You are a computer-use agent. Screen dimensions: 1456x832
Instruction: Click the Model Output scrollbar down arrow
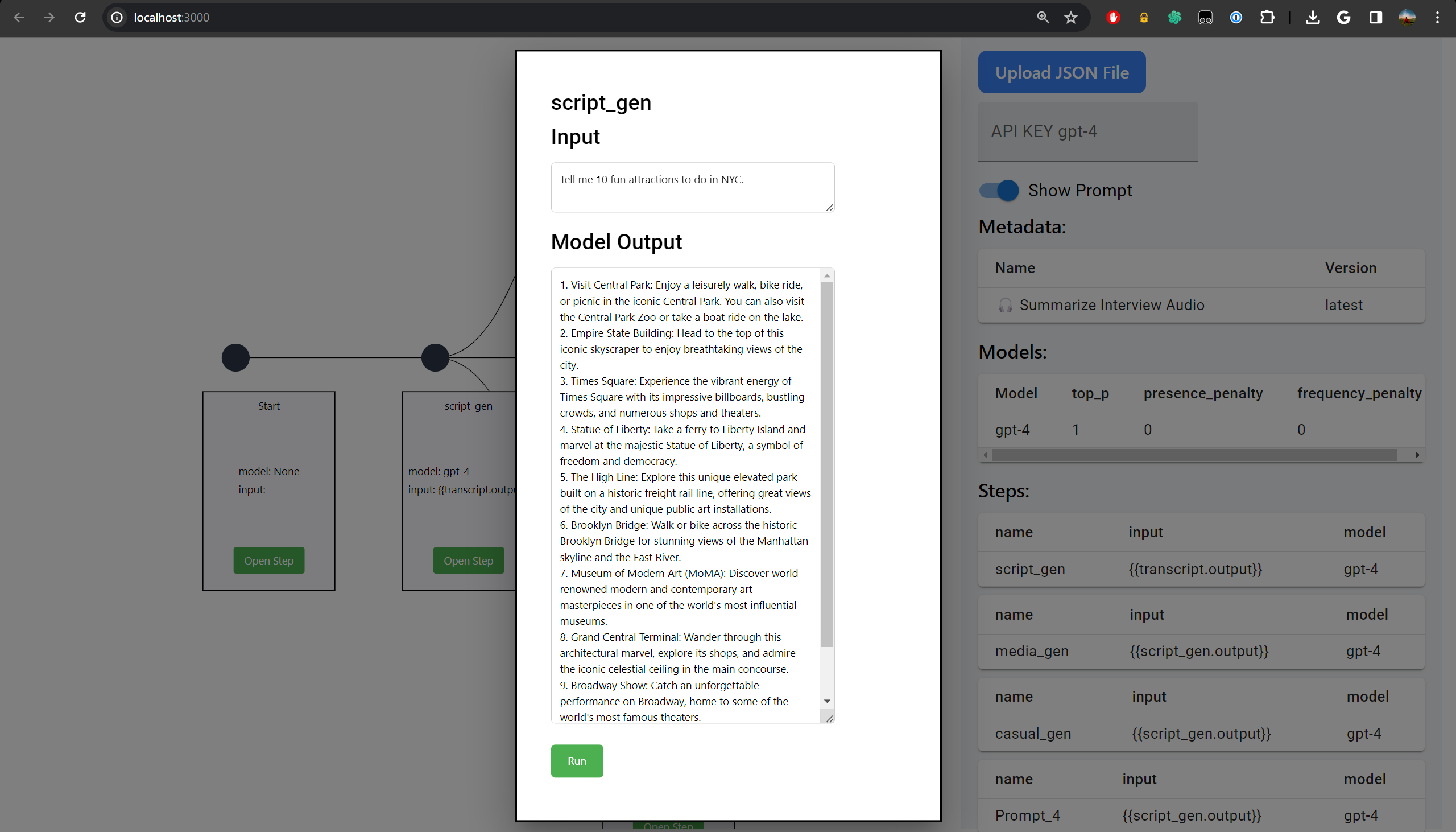click(827, 701)
